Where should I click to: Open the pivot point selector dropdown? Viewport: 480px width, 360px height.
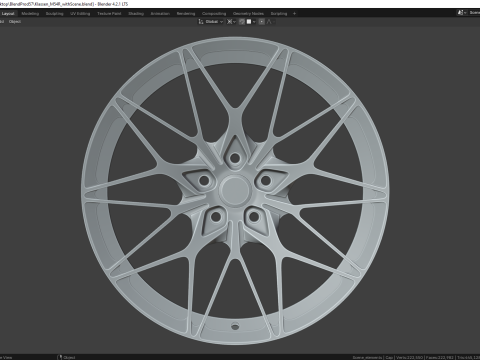click(x=231, y=22)
